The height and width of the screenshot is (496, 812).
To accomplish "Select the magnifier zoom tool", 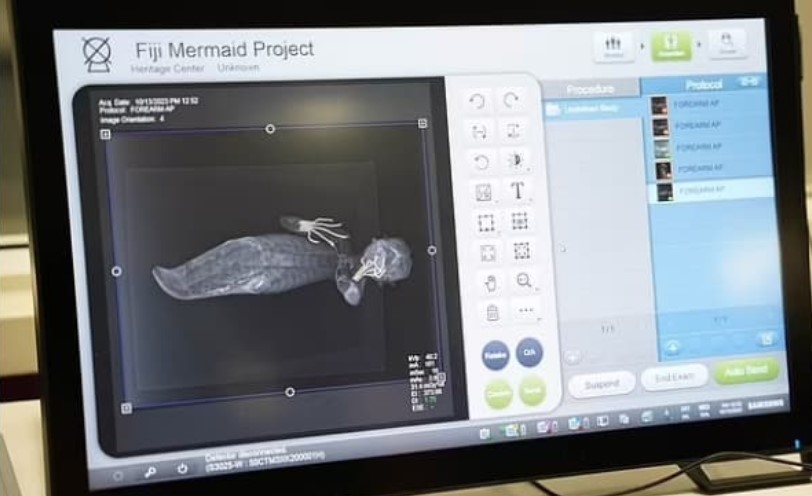I will click(523, 282).
